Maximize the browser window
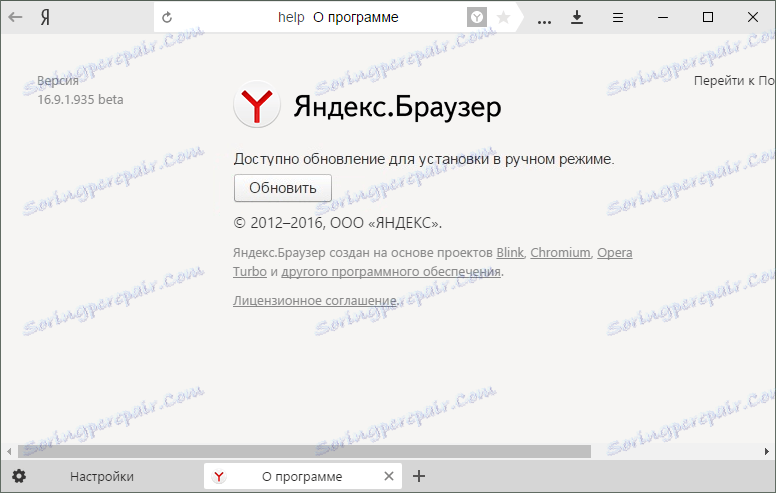 coord(708,17)
